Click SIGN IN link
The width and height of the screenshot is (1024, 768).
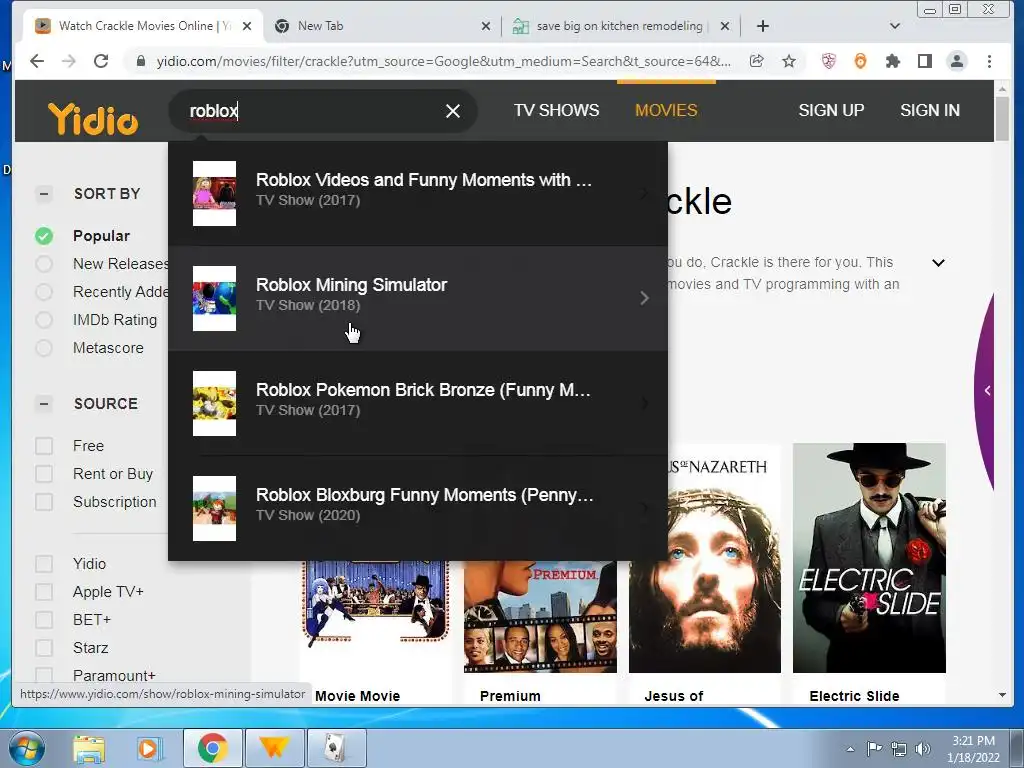point(930,110)
